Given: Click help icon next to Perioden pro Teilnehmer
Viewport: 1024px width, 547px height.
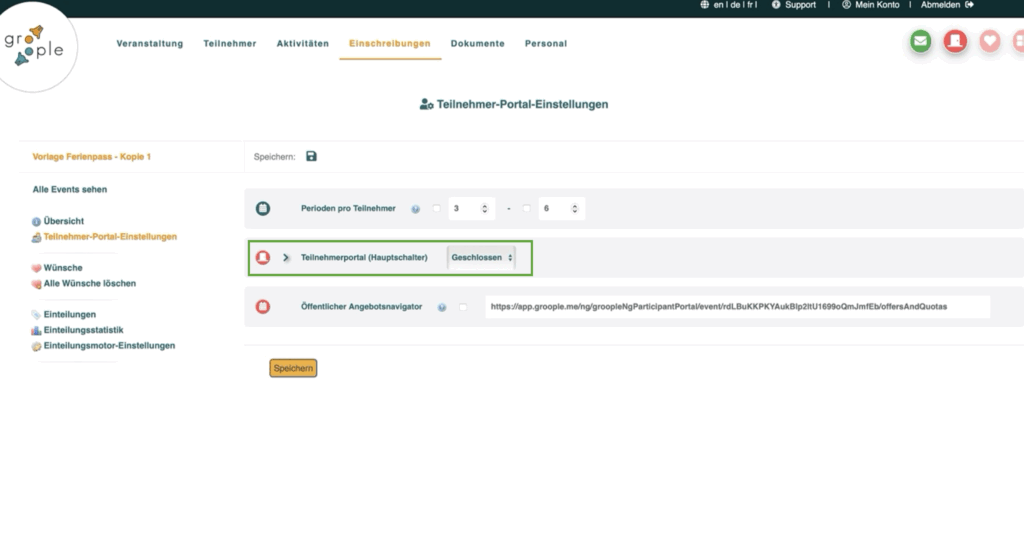Looking at the screenshot, I should (x=415, y=209).
